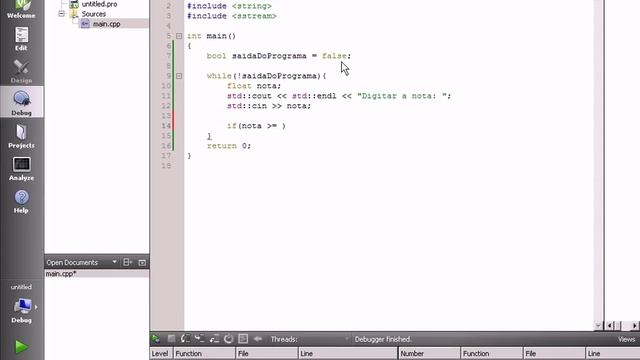Fold the main() function block
The image size is (640, 360).
point(179,36)
